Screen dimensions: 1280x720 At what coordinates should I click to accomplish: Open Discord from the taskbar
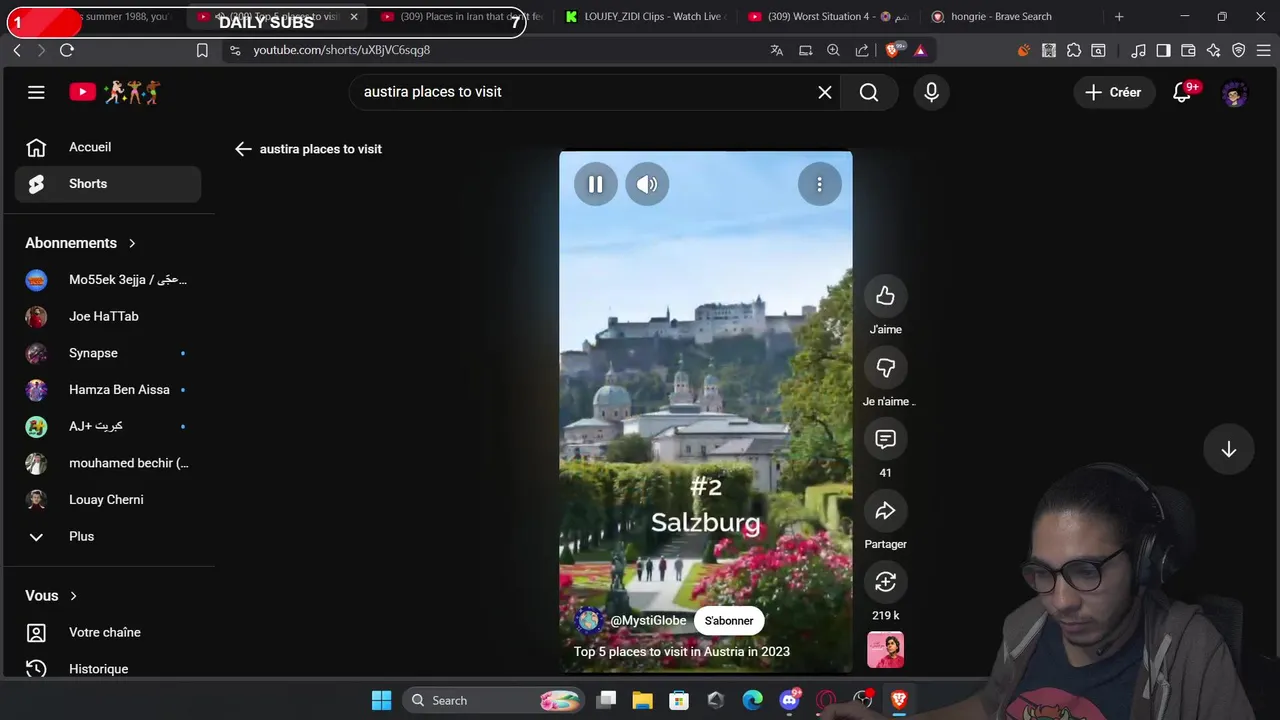pyautogui.click(x=789, y=700)
